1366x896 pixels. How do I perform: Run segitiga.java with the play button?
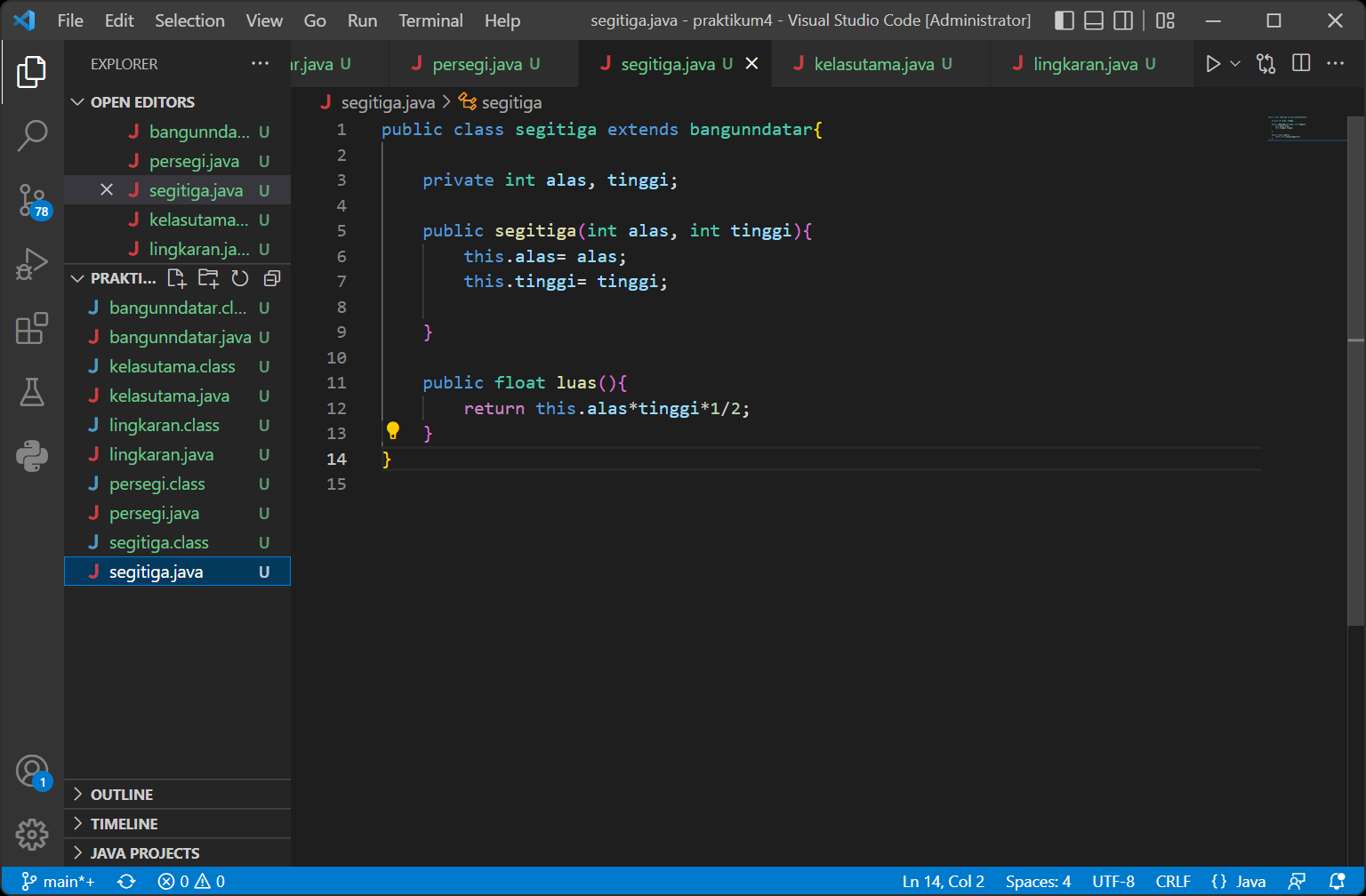tap(1212, 63)
